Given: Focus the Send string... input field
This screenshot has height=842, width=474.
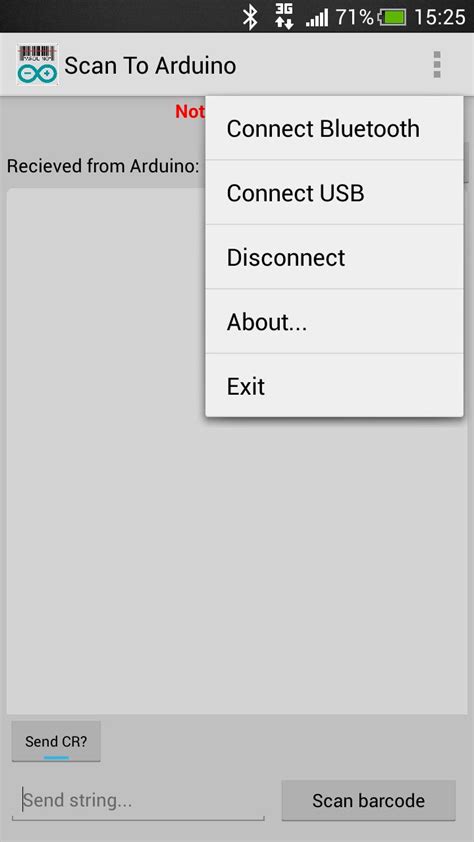Looking at the screenshot, I should click(138, 800).
